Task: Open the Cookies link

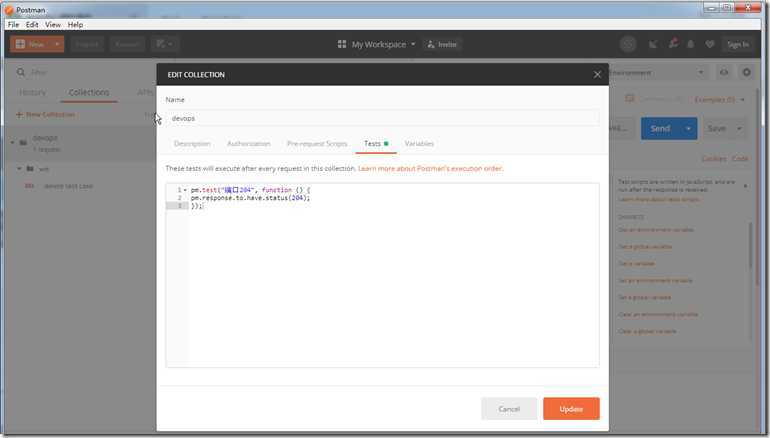Action: pyautogui.click(x=714, y=159)
